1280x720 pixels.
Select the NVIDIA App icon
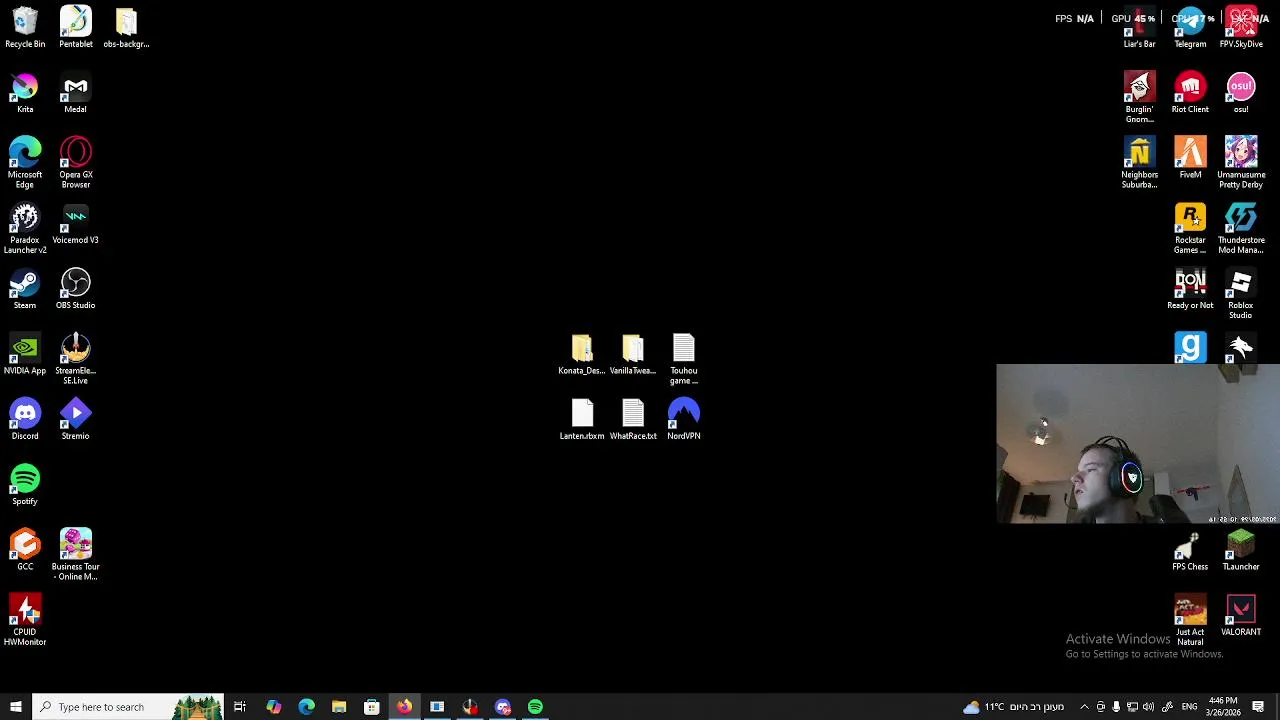[x=25, y=354]
